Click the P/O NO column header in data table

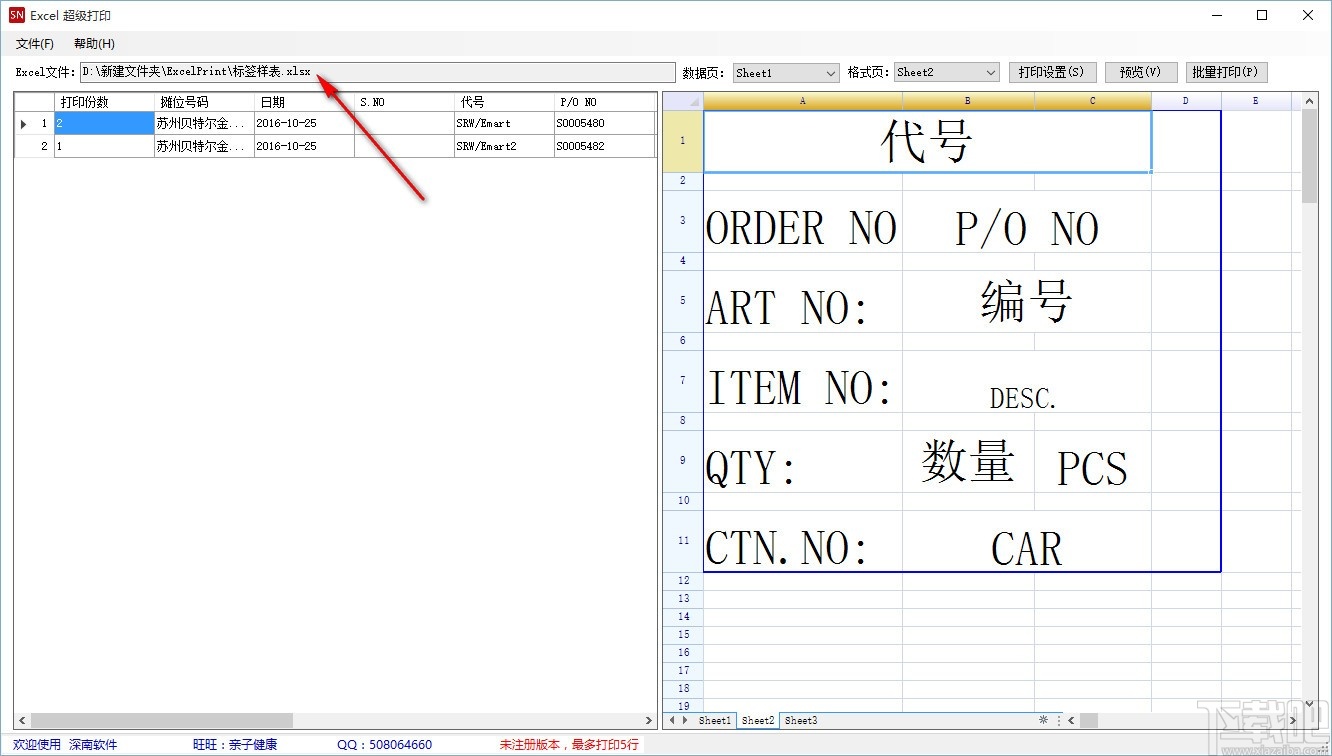coord(604,102)
